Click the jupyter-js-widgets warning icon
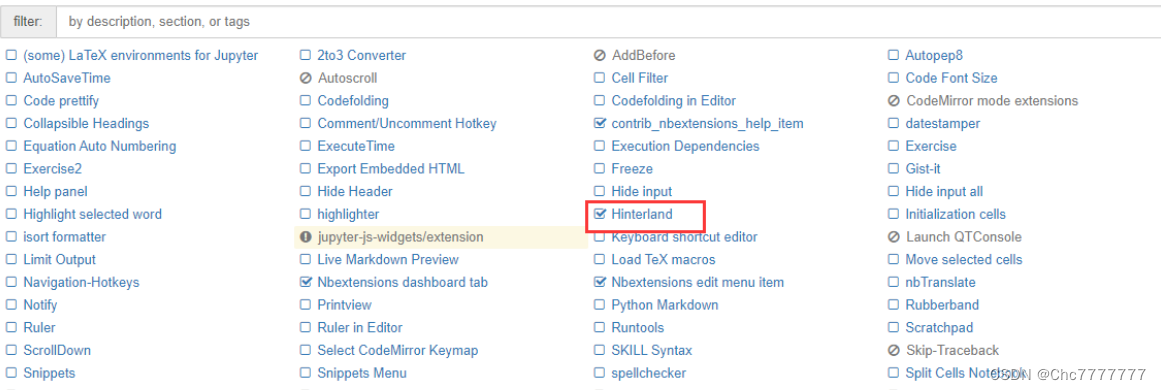 (x=306, y=237)
